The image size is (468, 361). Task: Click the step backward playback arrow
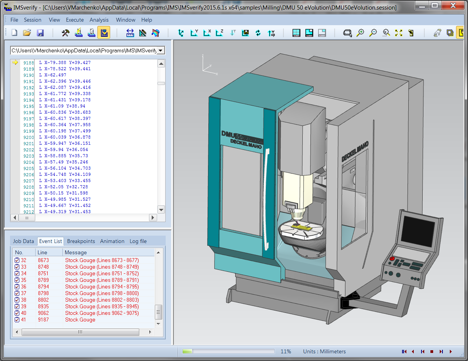[x=413, y=351]
